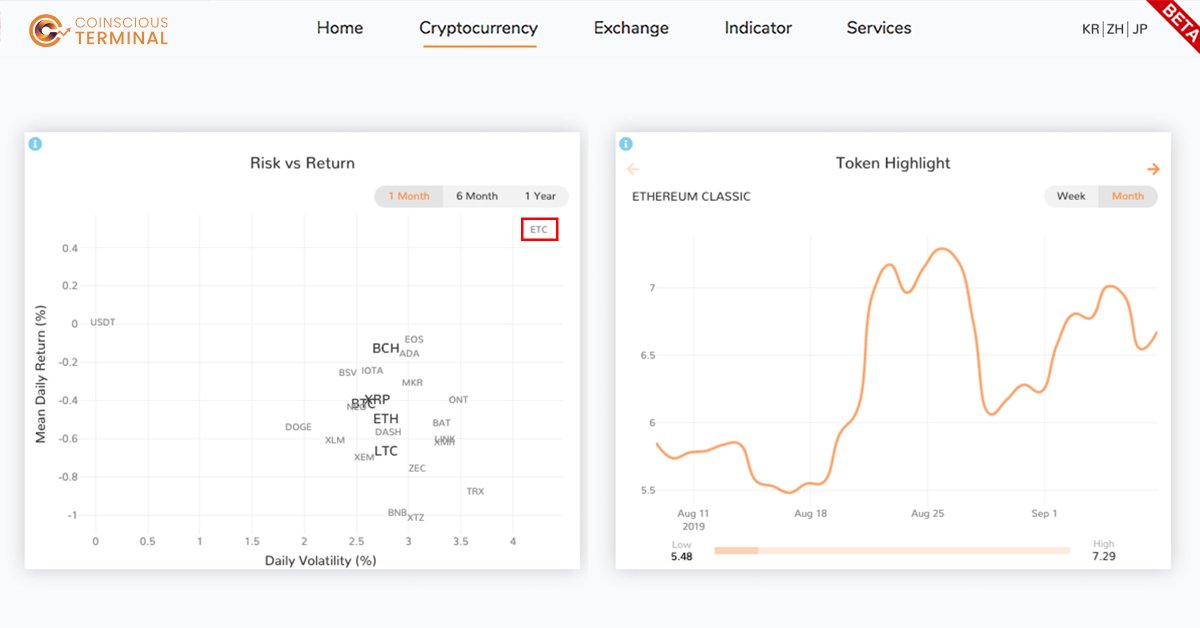Click the Aug 18 date tick
The width and height of the screenshot is (1200, 628).
tap(810, 513)
